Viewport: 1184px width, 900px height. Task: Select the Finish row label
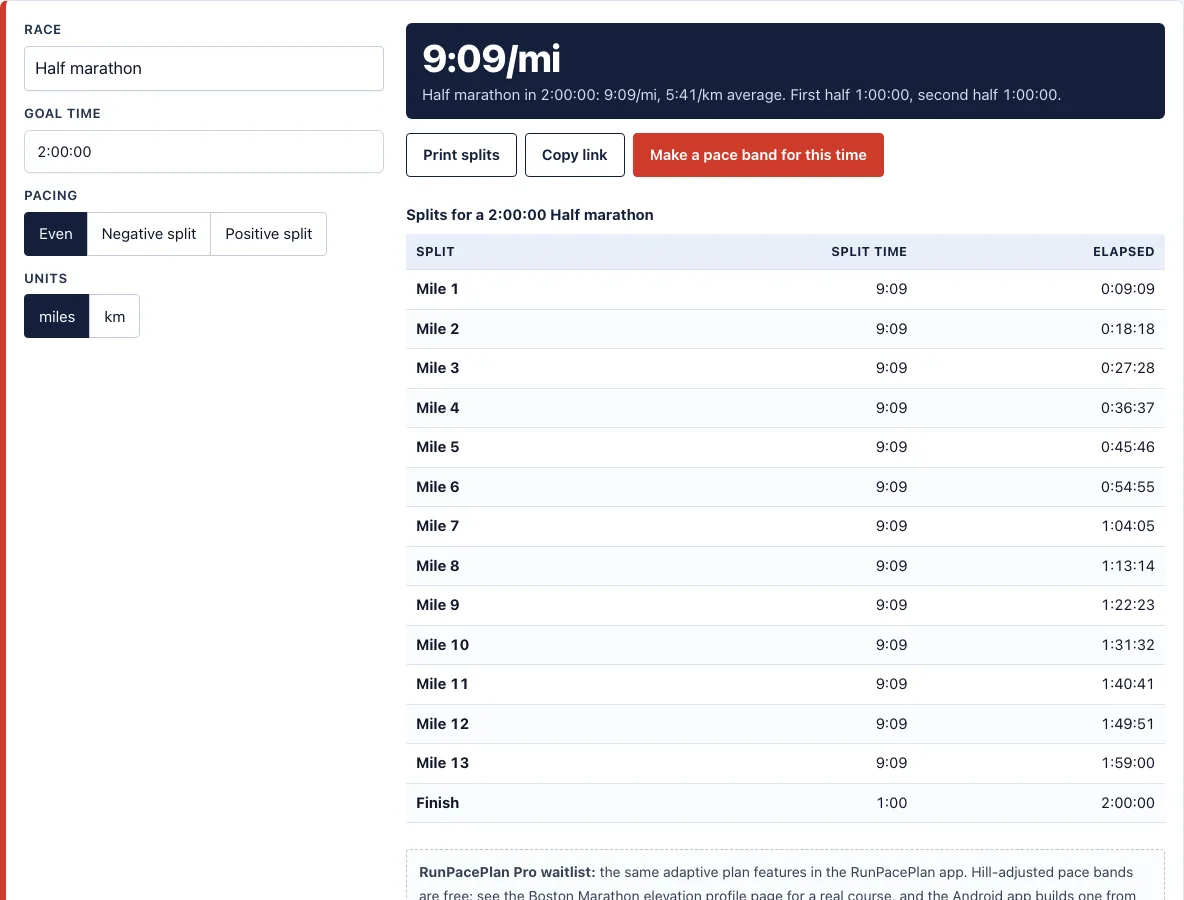click(x=437, y=803)
